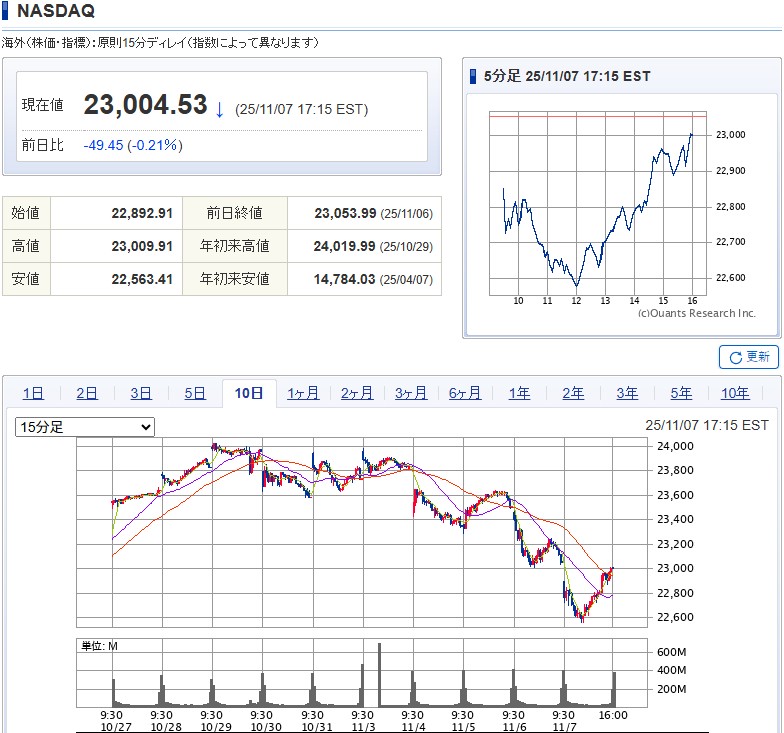Click the volume bar chart area
This screenshot has height=733, width=784.
click(x=363, y=675)
